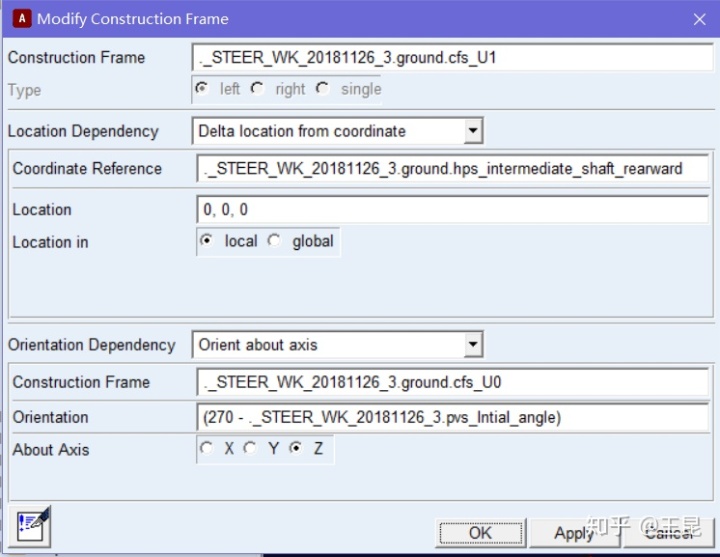Click the Orientation expression field
The width and height of the screenshot is (720, 557).
coord(452,417)
